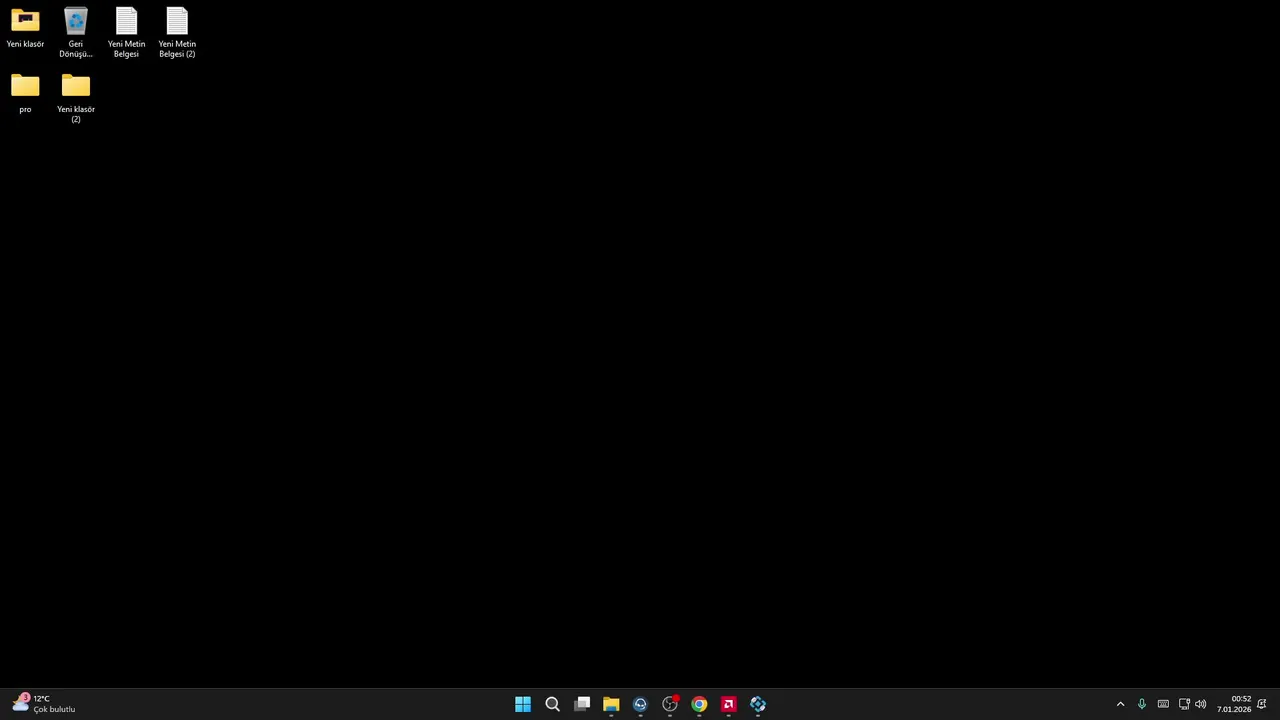
Task: Open taskbar Search
Action: (552, 704)
